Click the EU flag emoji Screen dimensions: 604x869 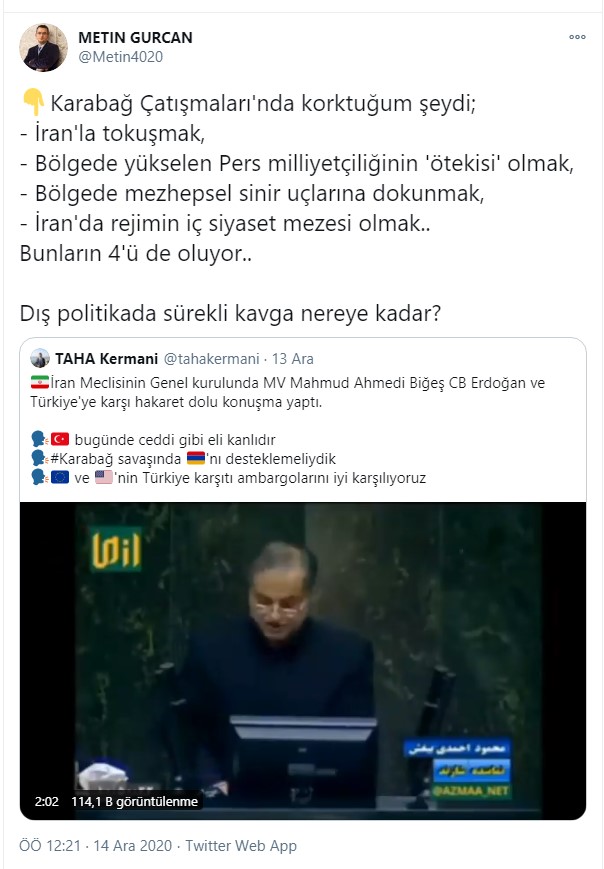pyautogui.click(x=60, y=477)
